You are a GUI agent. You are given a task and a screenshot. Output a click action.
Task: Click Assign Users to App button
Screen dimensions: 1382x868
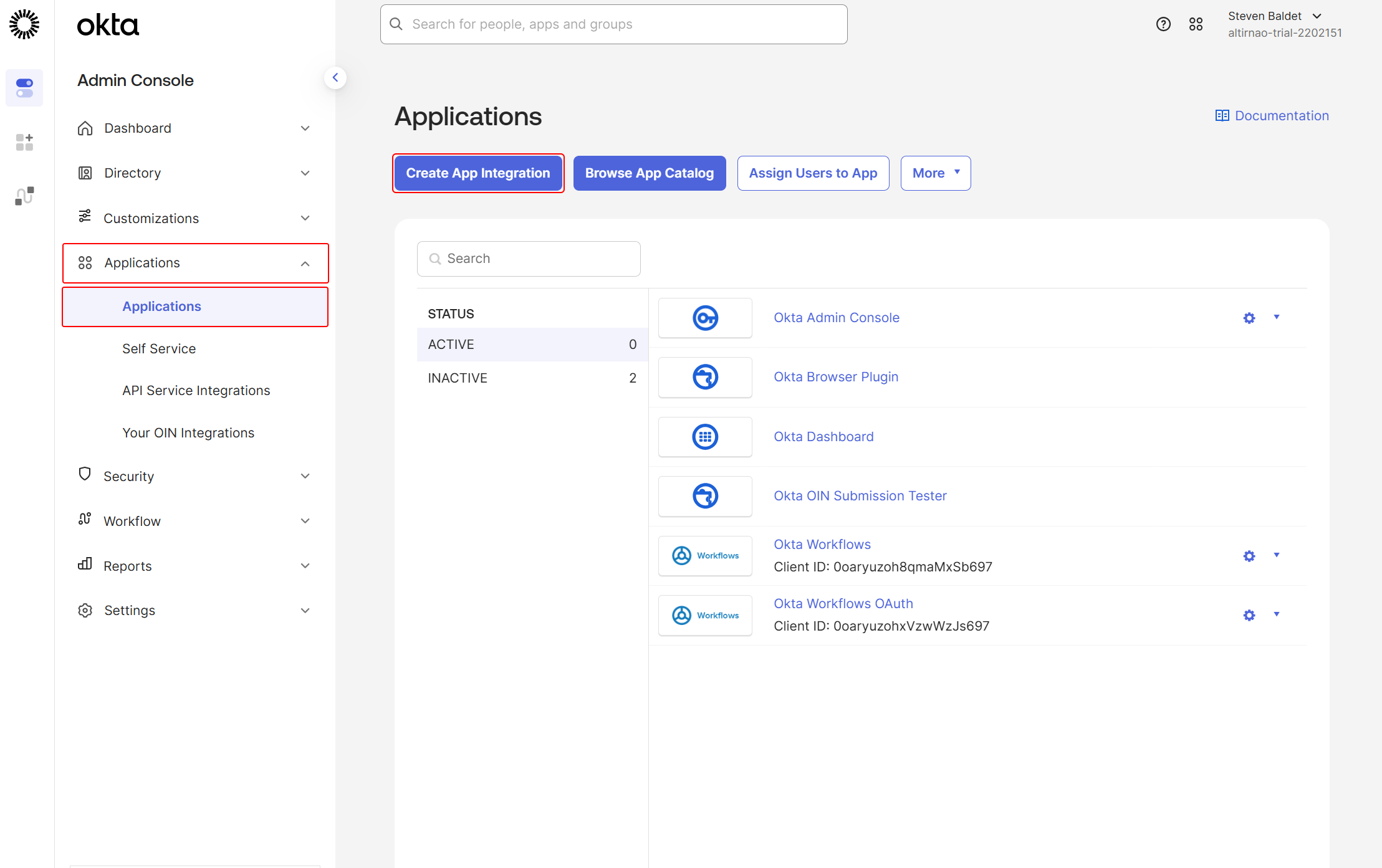[813, 173]
